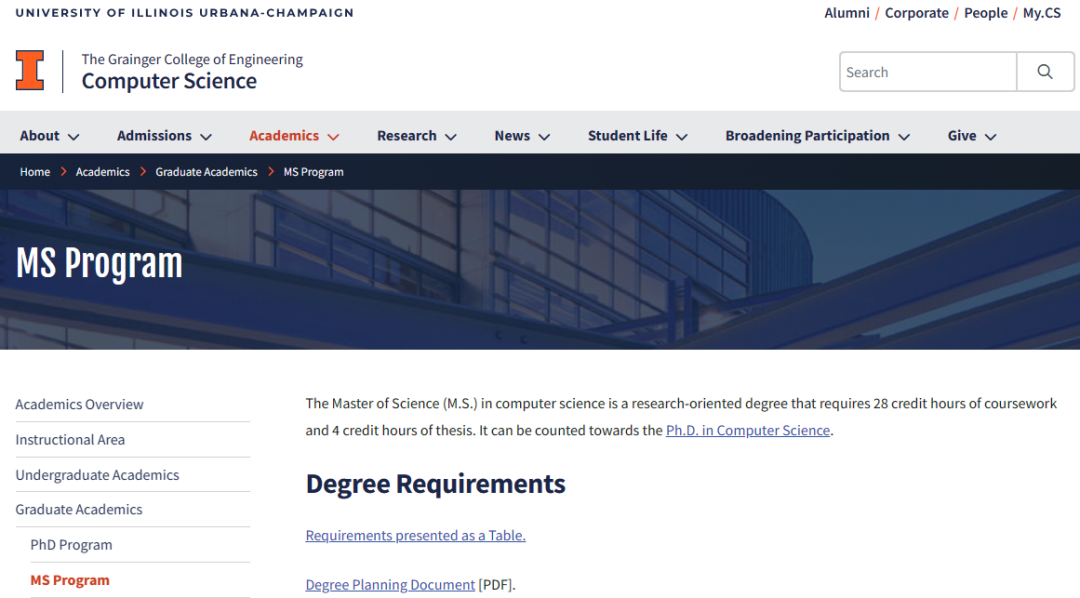Expand the News menu chevron

coord(544,136)
